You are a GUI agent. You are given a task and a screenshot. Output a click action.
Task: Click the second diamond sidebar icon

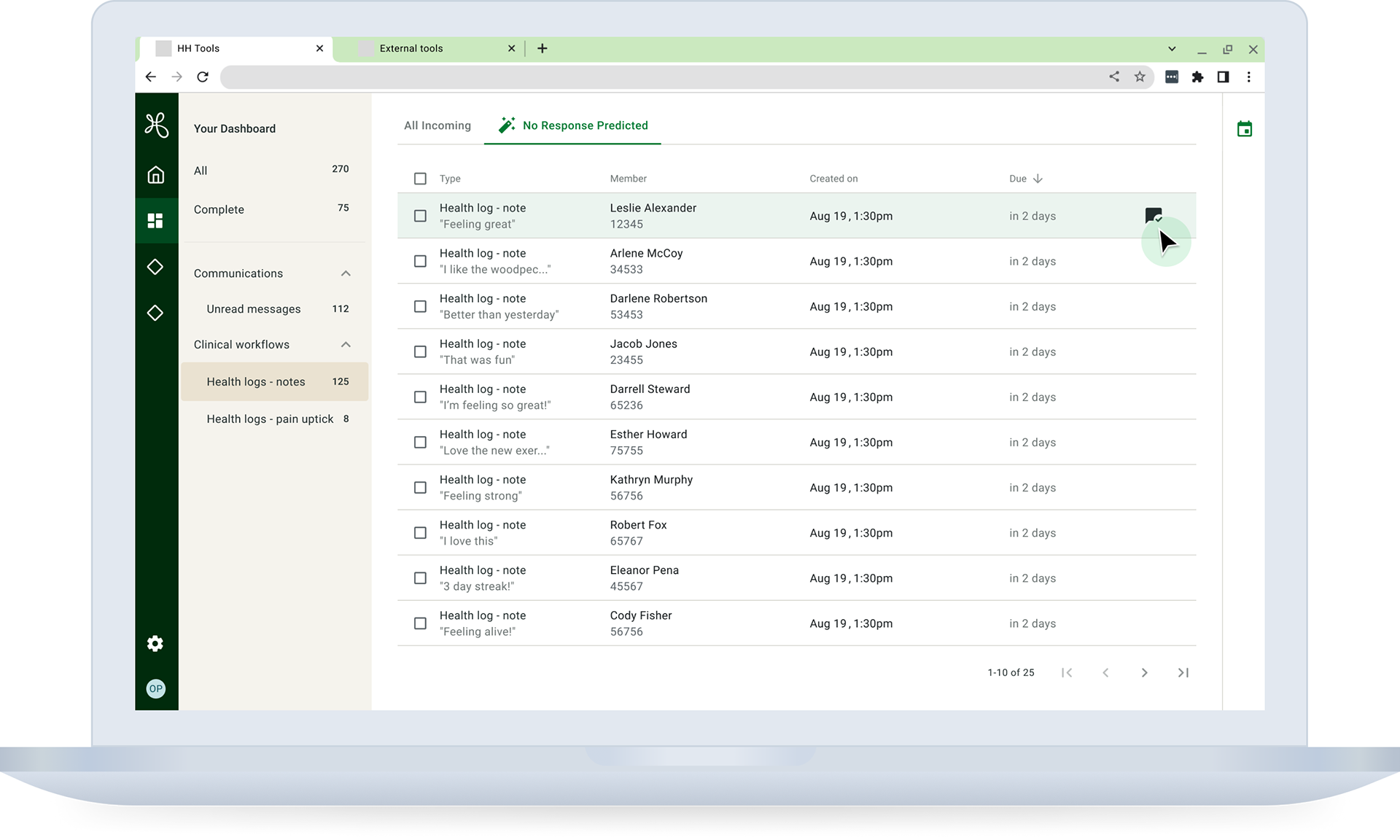(x=155, y=313)
